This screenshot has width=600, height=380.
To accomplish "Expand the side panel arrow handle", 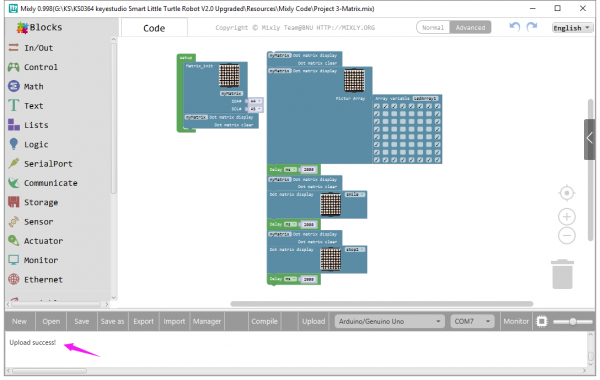I will click(589, 139).
